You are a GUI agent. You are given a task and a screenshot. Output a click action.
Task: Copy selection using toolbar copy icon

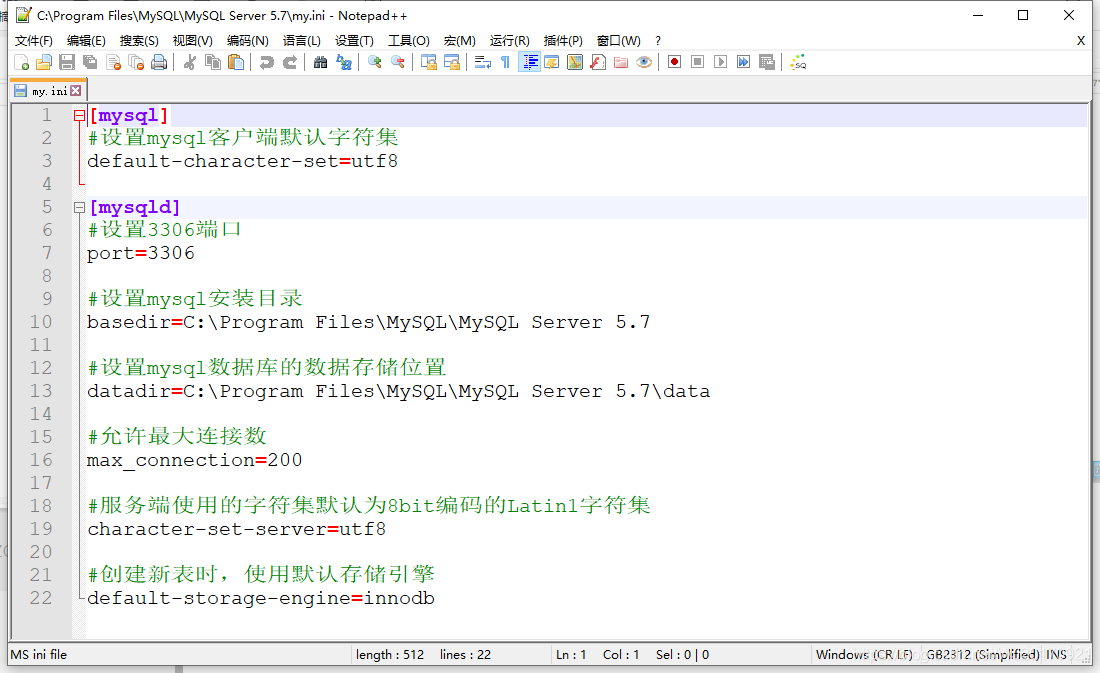[213, 62]
